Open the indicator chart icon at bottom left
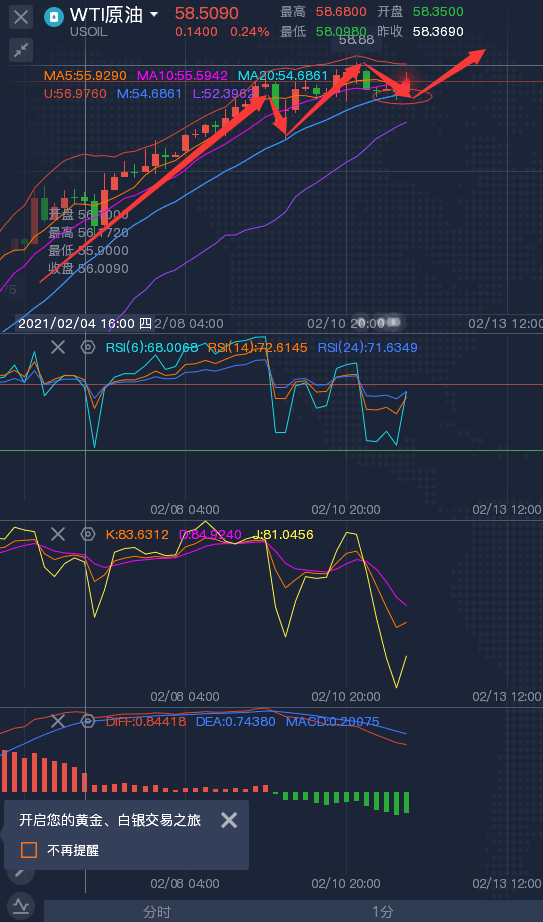The height and width of the screenshot is (922, 543). pyautogui.click(x=21, y=904)
